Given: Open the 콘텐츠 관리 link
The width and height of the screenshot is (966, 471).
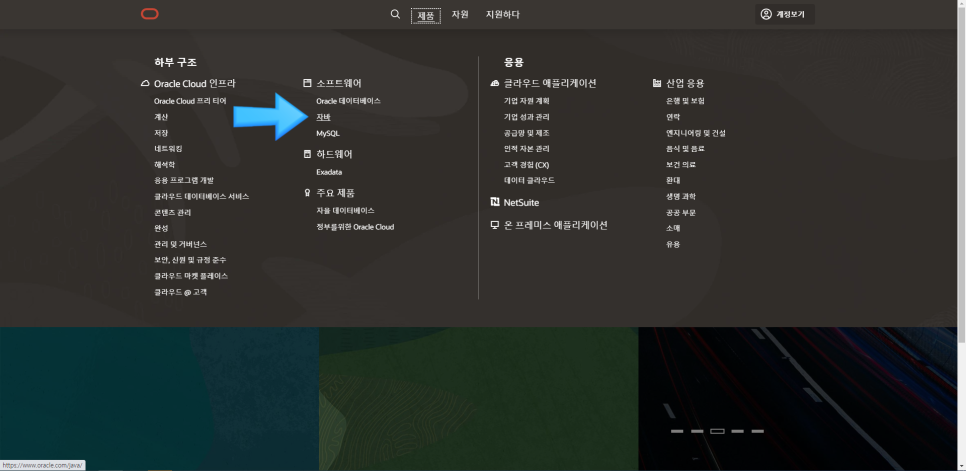Looking at the screenshot, I should coord(172,212).
